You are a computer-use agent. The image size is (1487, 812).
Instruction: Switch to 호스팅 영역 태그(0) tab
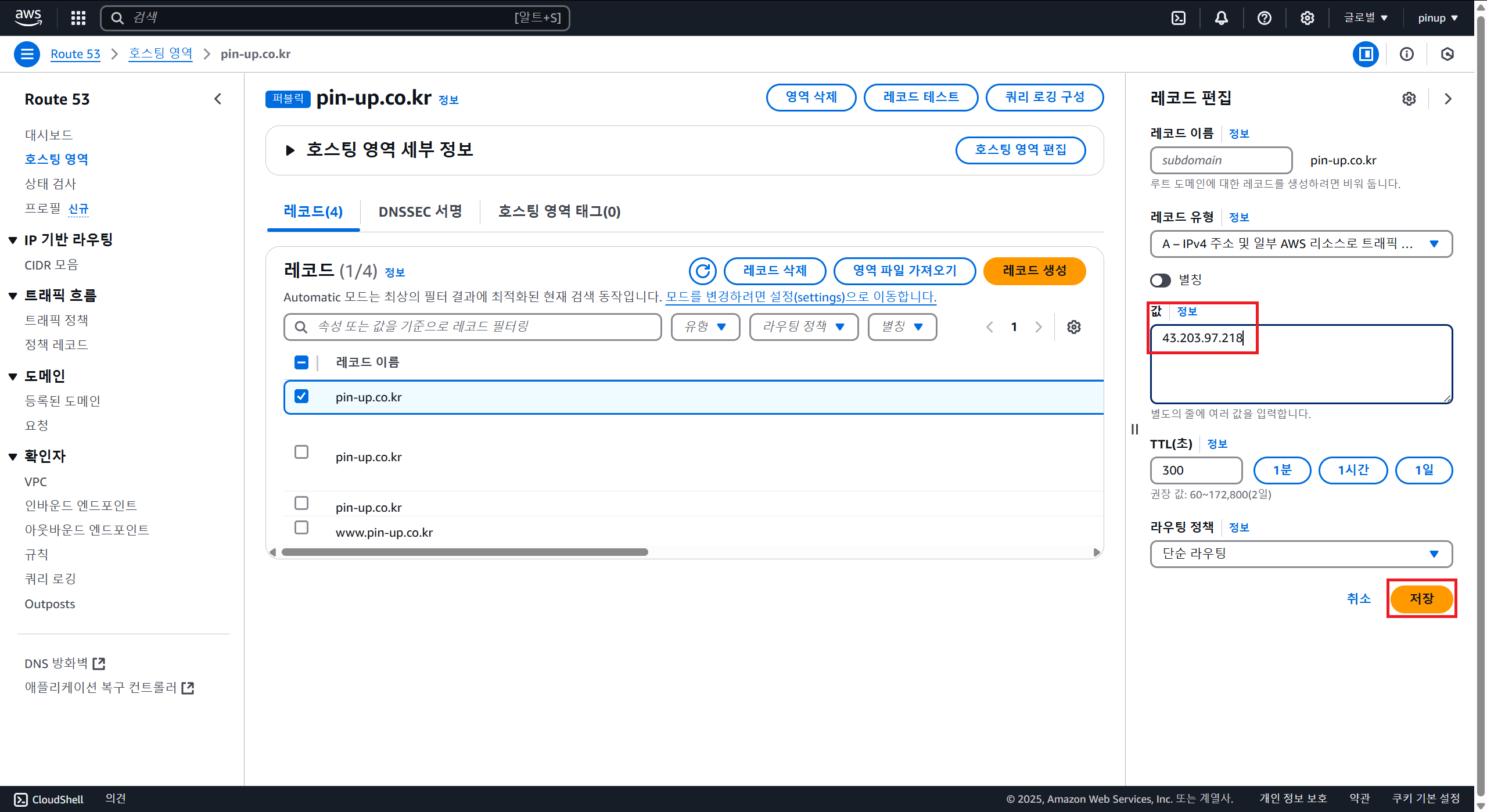[559, 211]
